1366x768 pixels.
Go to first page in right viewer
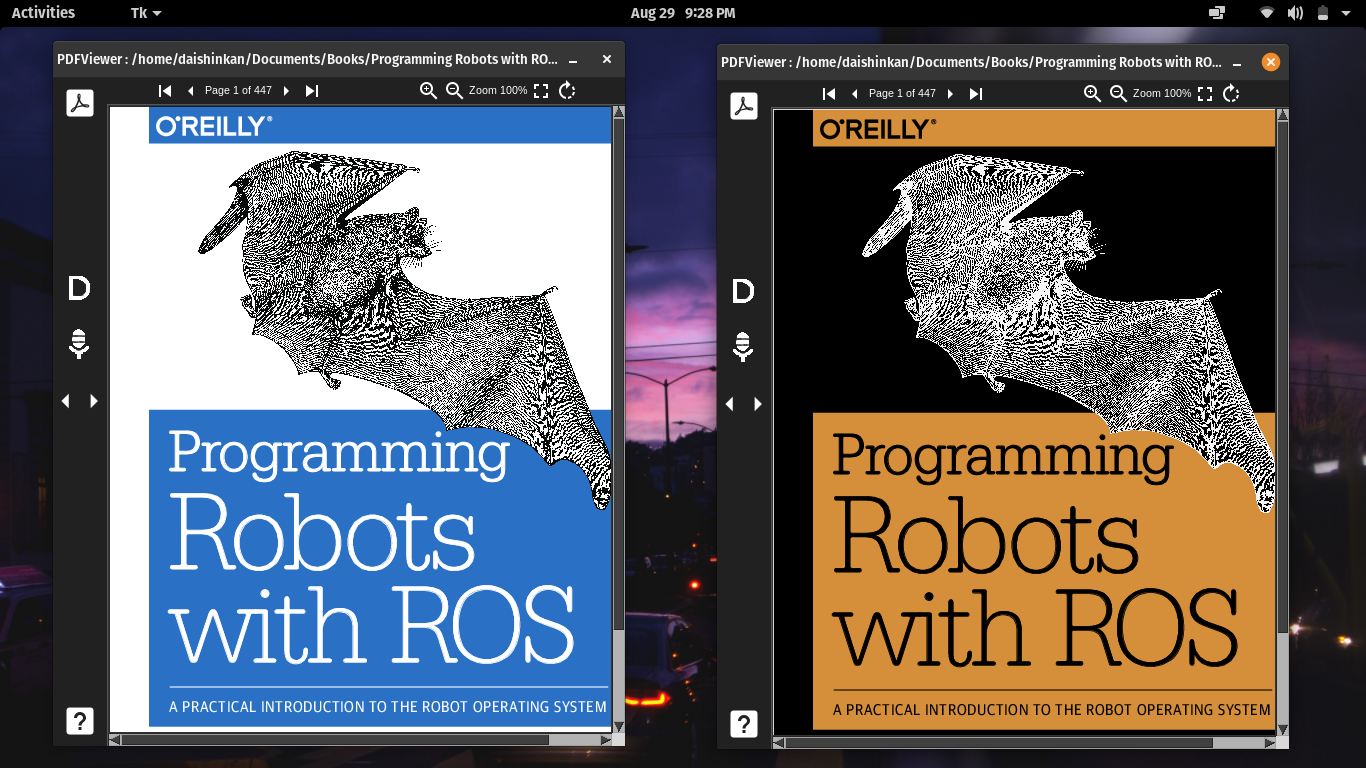click(x=830, y=94)
